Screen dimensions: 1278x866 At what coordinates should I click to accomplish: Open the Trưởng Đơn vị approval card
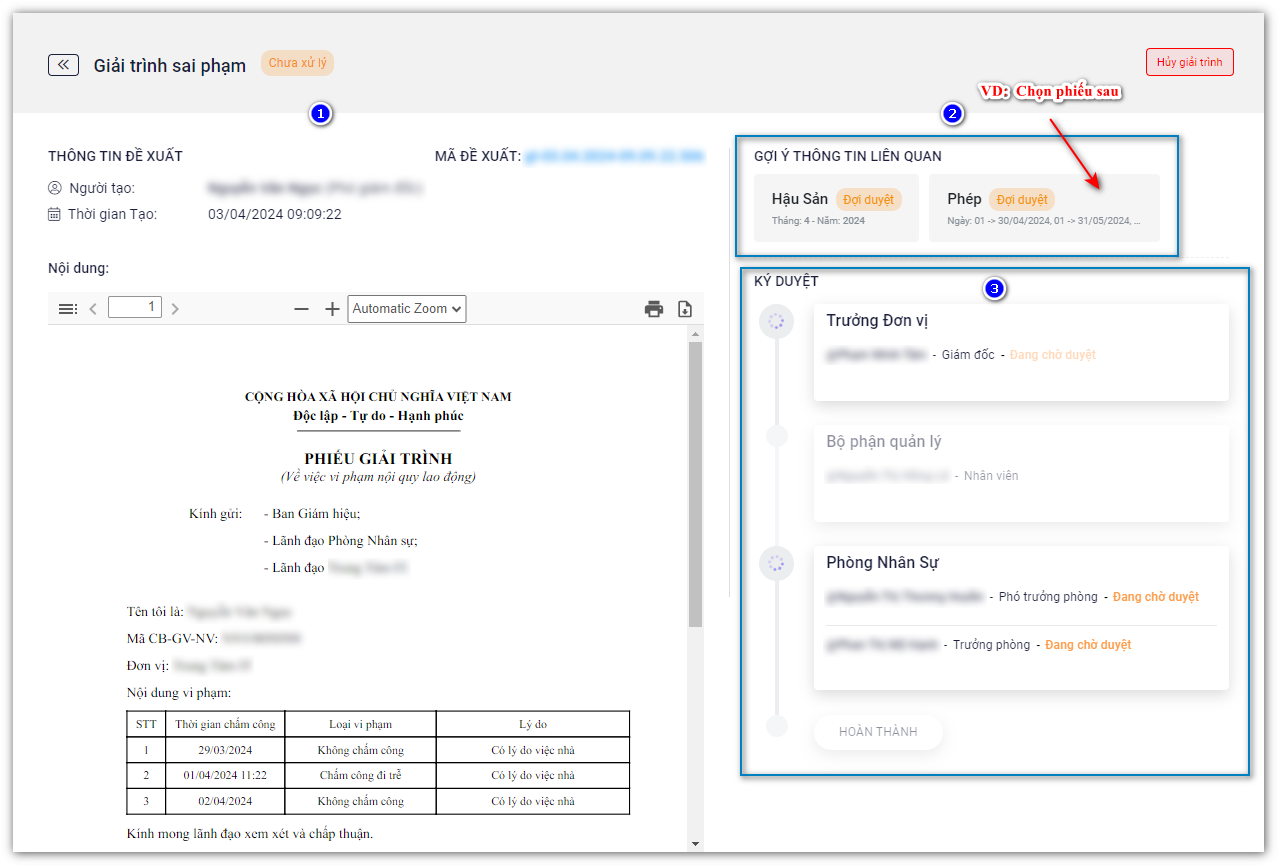[x=1020, y=352]
